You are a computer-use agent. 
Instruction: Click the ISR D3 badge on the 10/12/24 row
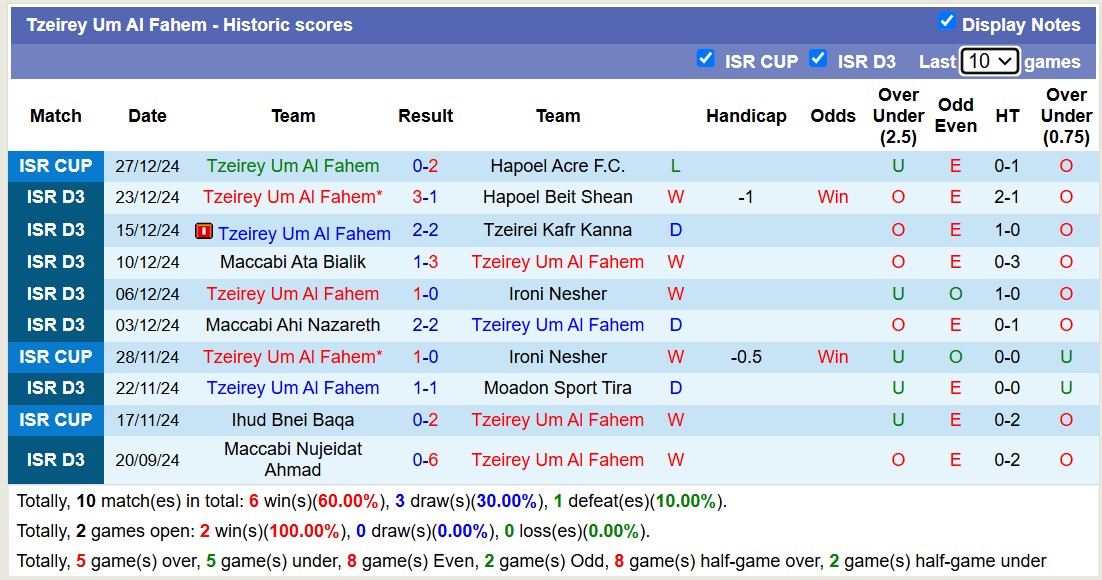pyautogui.click(x=55, y=261)
